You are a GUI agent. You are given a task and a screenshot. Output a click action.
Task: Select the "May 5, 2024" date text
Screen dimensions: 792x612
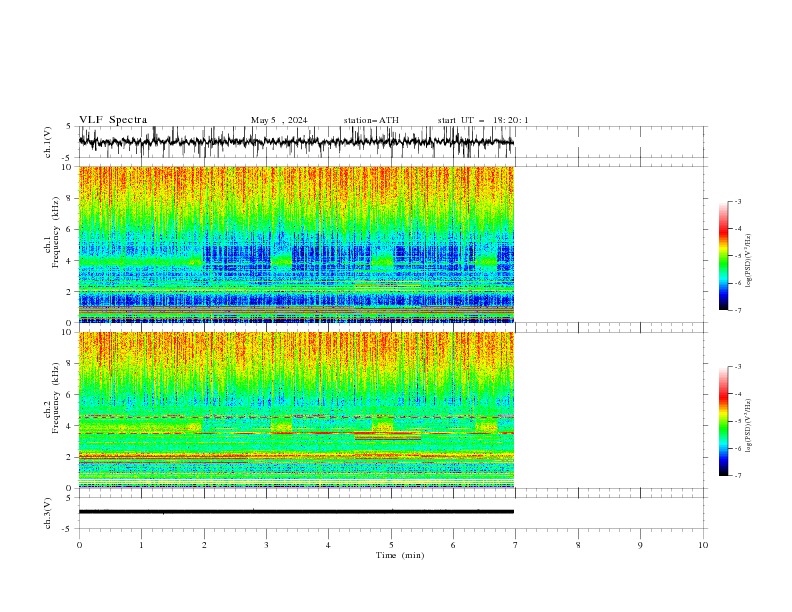[279, 120]
